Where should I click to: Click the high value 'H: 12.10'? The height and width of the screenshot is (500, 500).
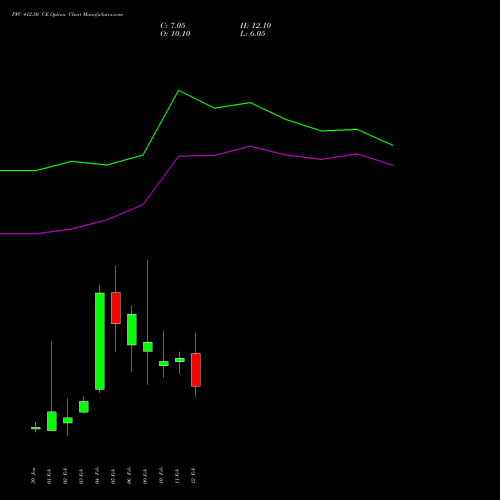point(255,26)
